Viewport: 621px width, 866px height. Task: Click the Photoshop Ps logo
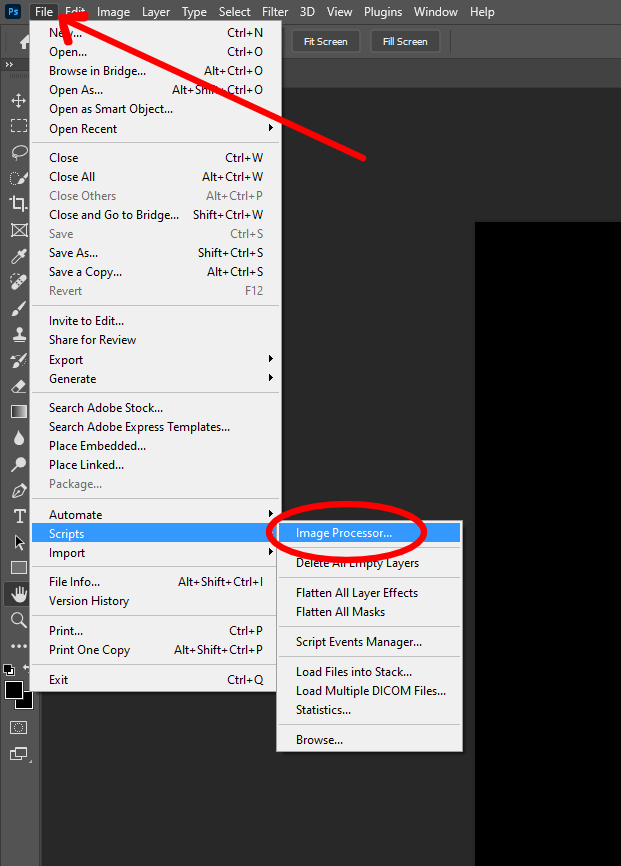click(13, 11)
